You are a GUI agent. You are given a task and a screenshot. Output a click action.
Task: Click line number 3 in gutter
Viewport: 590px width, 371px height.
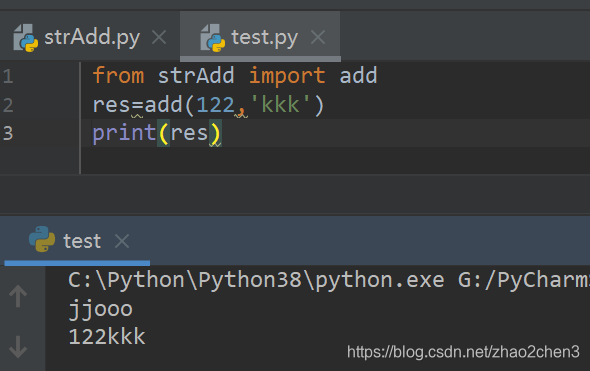click(8, 133)
